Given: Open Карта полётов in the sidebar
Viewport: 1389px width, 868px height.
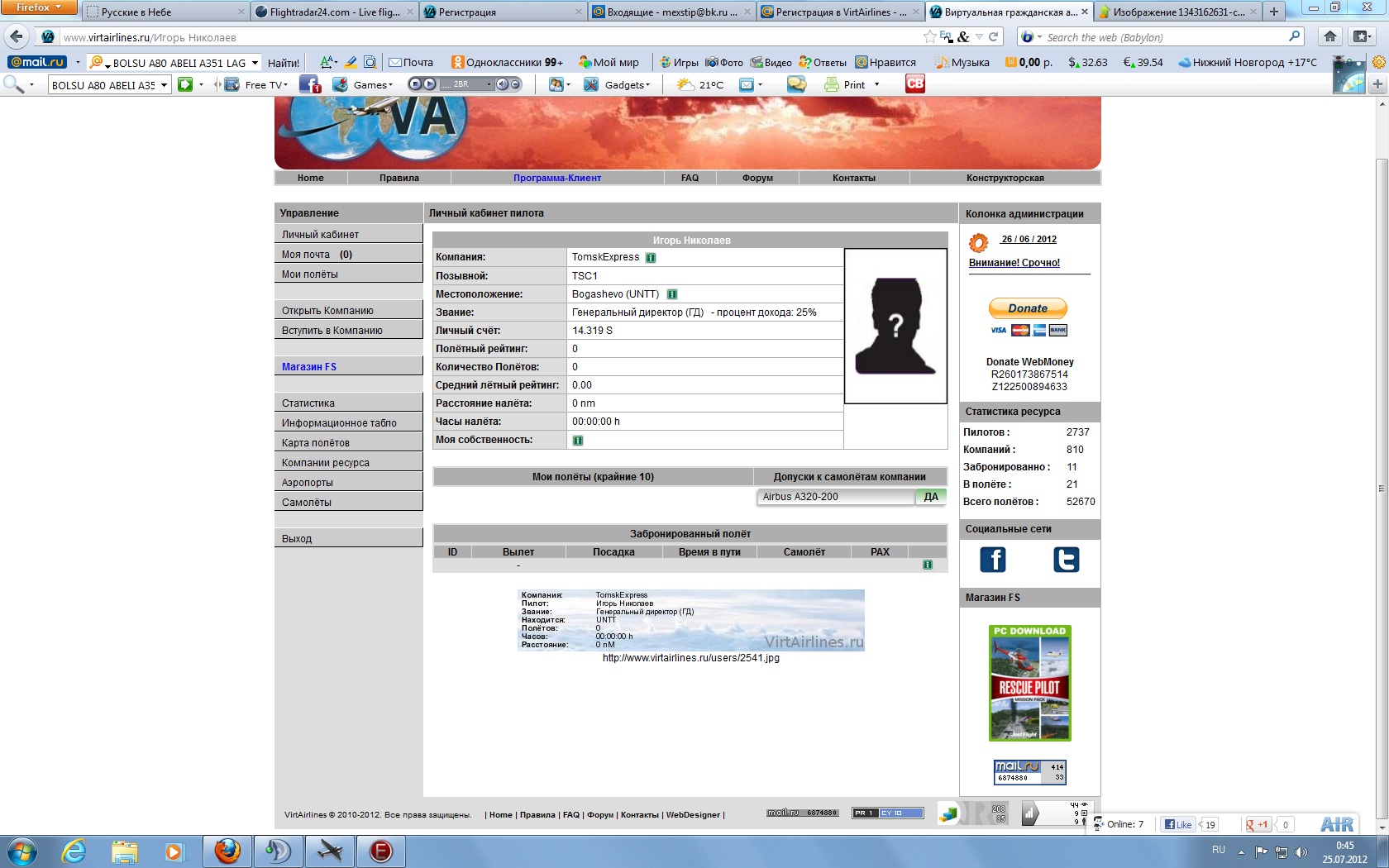Looking at the screenshot, I should [x=348, y=442].
